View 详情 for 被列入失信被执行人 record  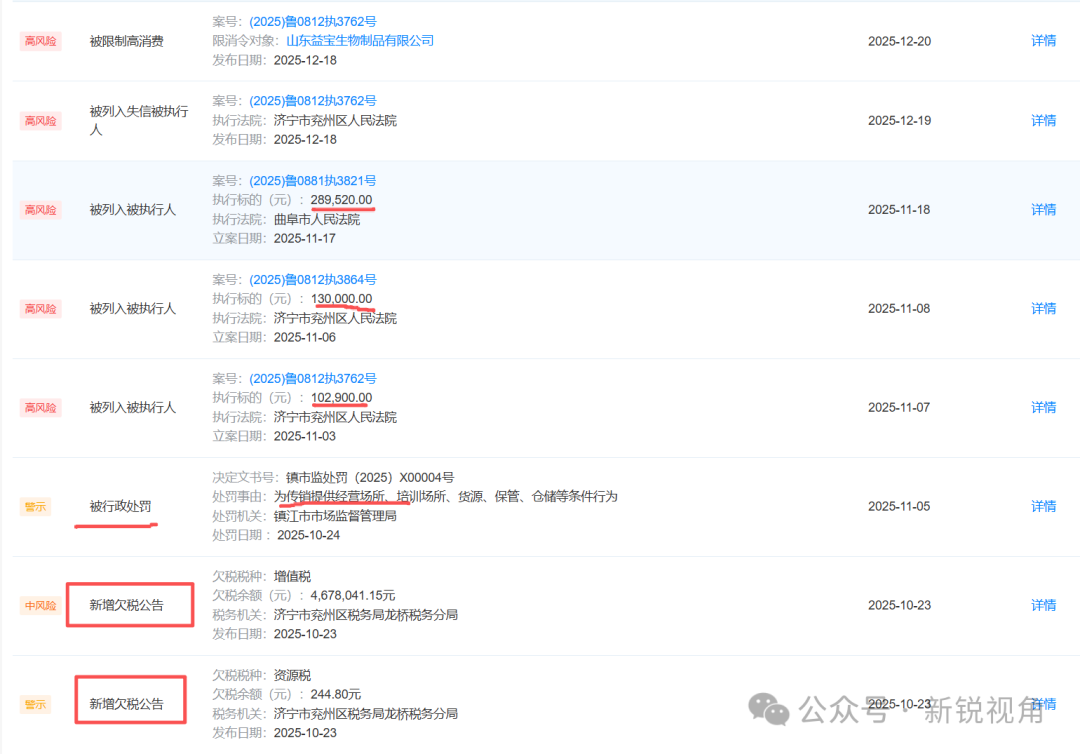[1043, 120]
